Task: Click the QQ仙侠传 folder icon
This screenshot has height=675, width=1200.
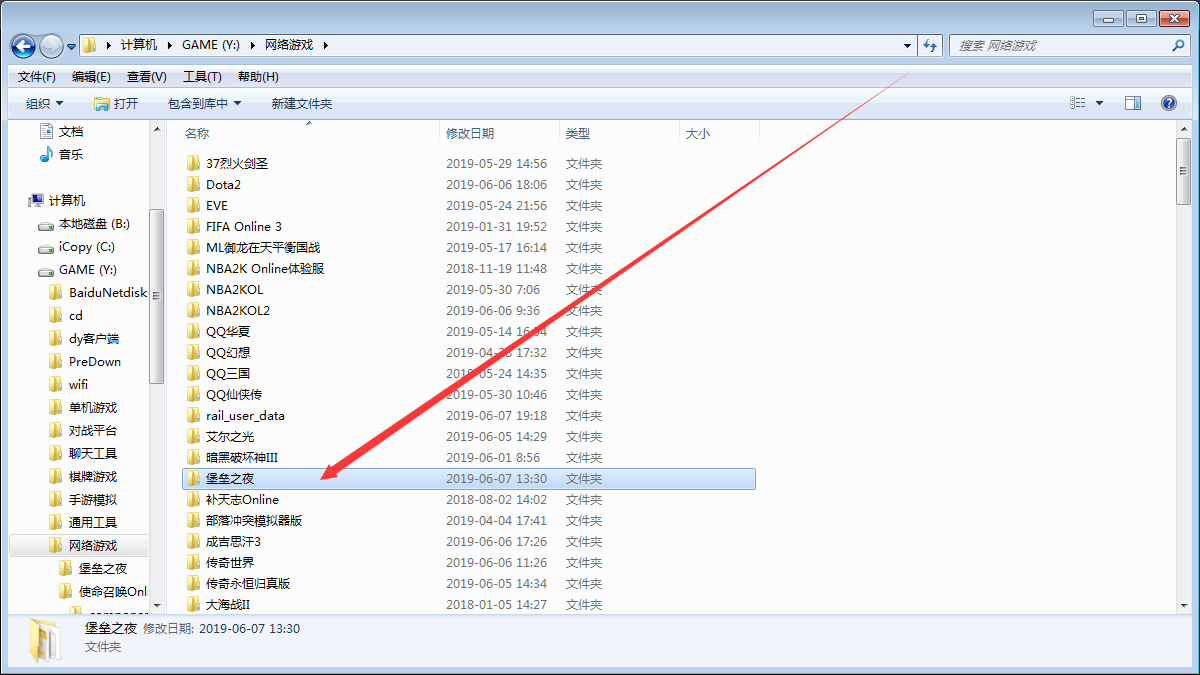Action: (194, 394)
